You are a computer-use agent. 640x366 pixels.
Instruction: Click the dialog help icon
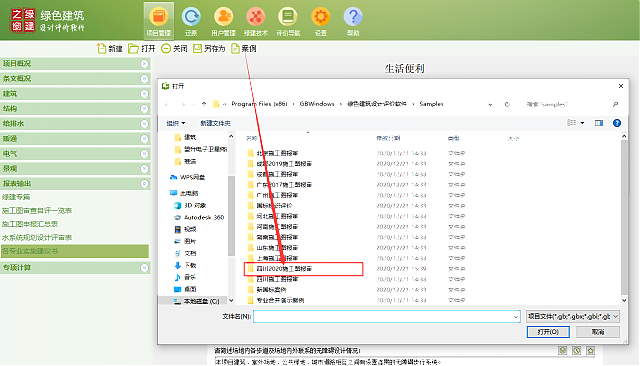[617, 123]
